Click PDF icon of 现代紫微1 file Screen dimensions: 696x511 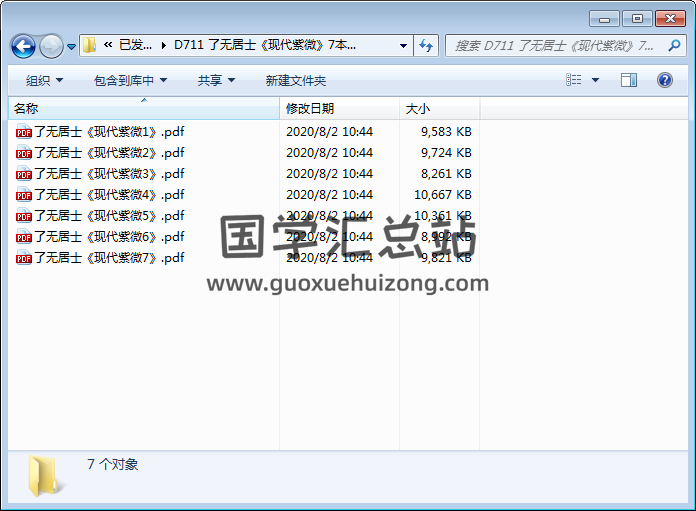[x=24, y=132]
